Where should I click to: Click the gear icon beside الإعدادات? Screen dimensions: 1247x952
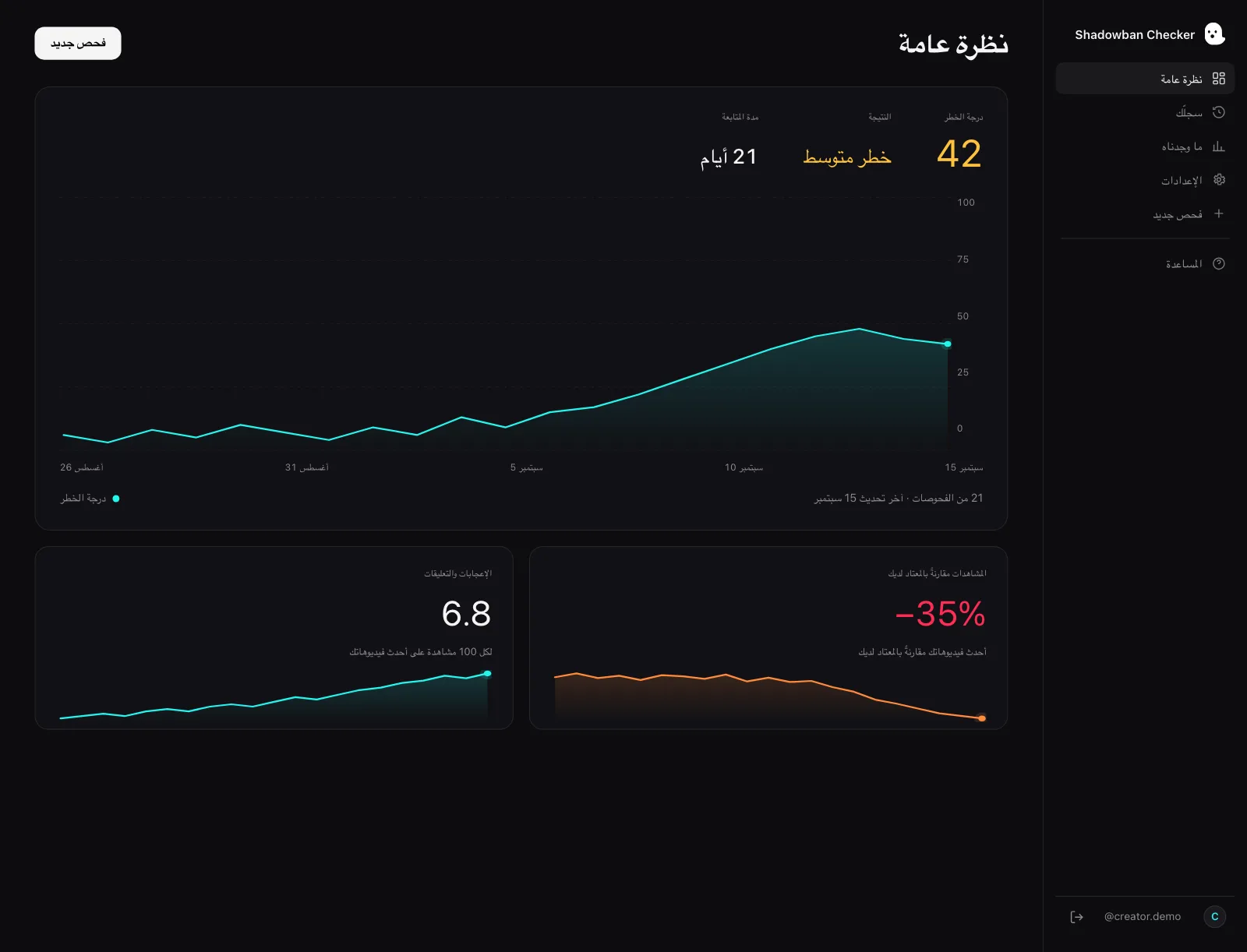(1219, 180)
